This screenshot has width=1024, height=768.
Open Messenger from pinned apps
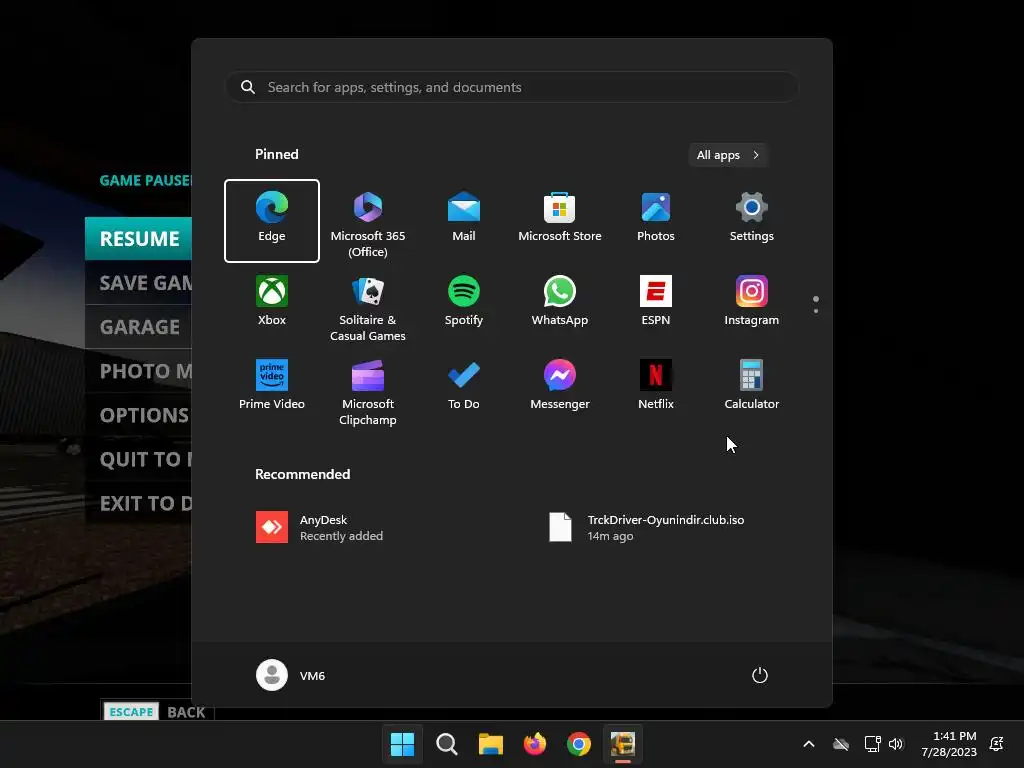[x=560, y=389]
